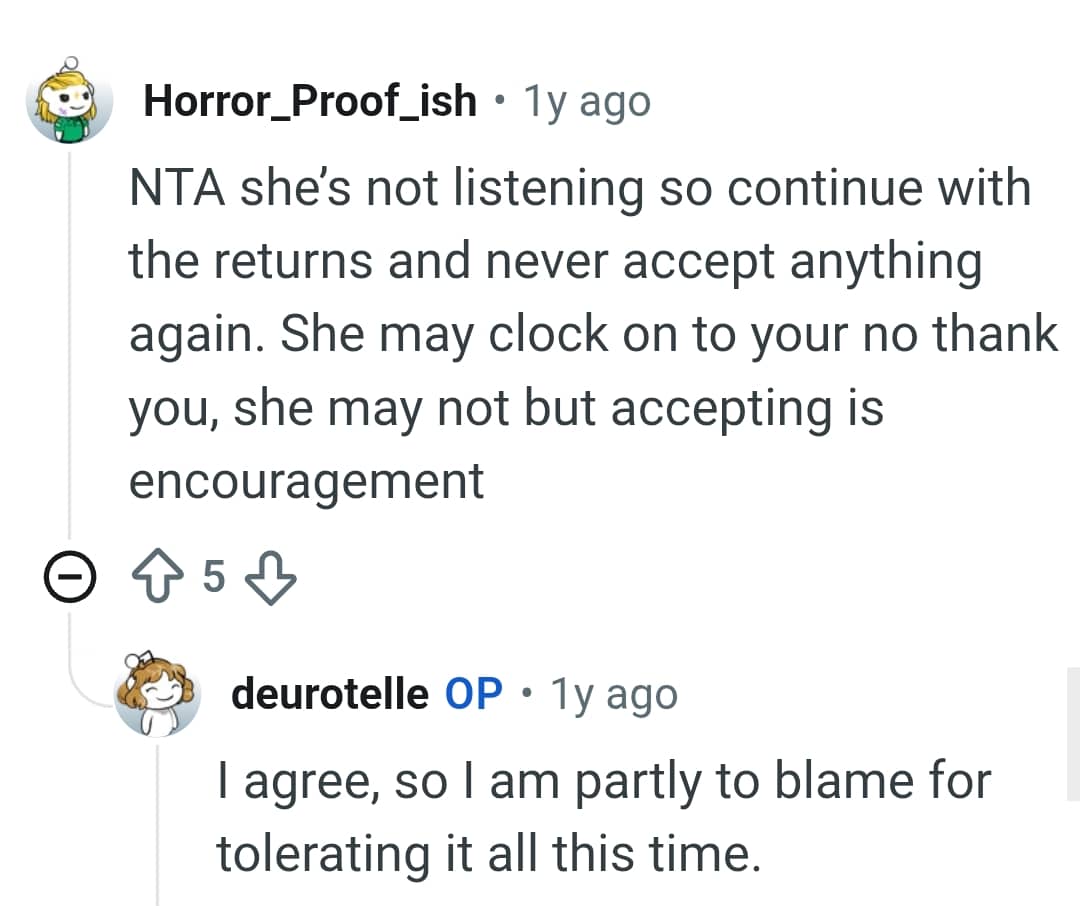Click the thread line to collapse replies
Image resolution: width=1080 pixels, height=906 pixels.
[68, 350]
